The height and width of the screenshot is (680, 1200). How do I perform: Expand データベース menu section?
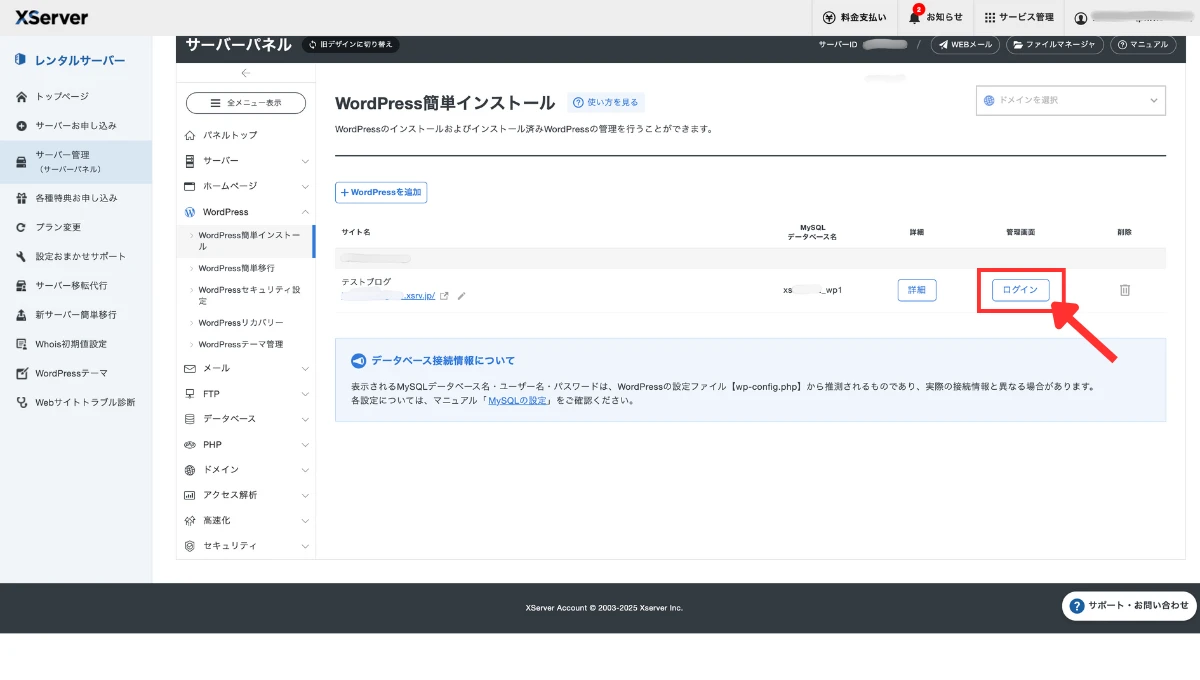point(246,419)
